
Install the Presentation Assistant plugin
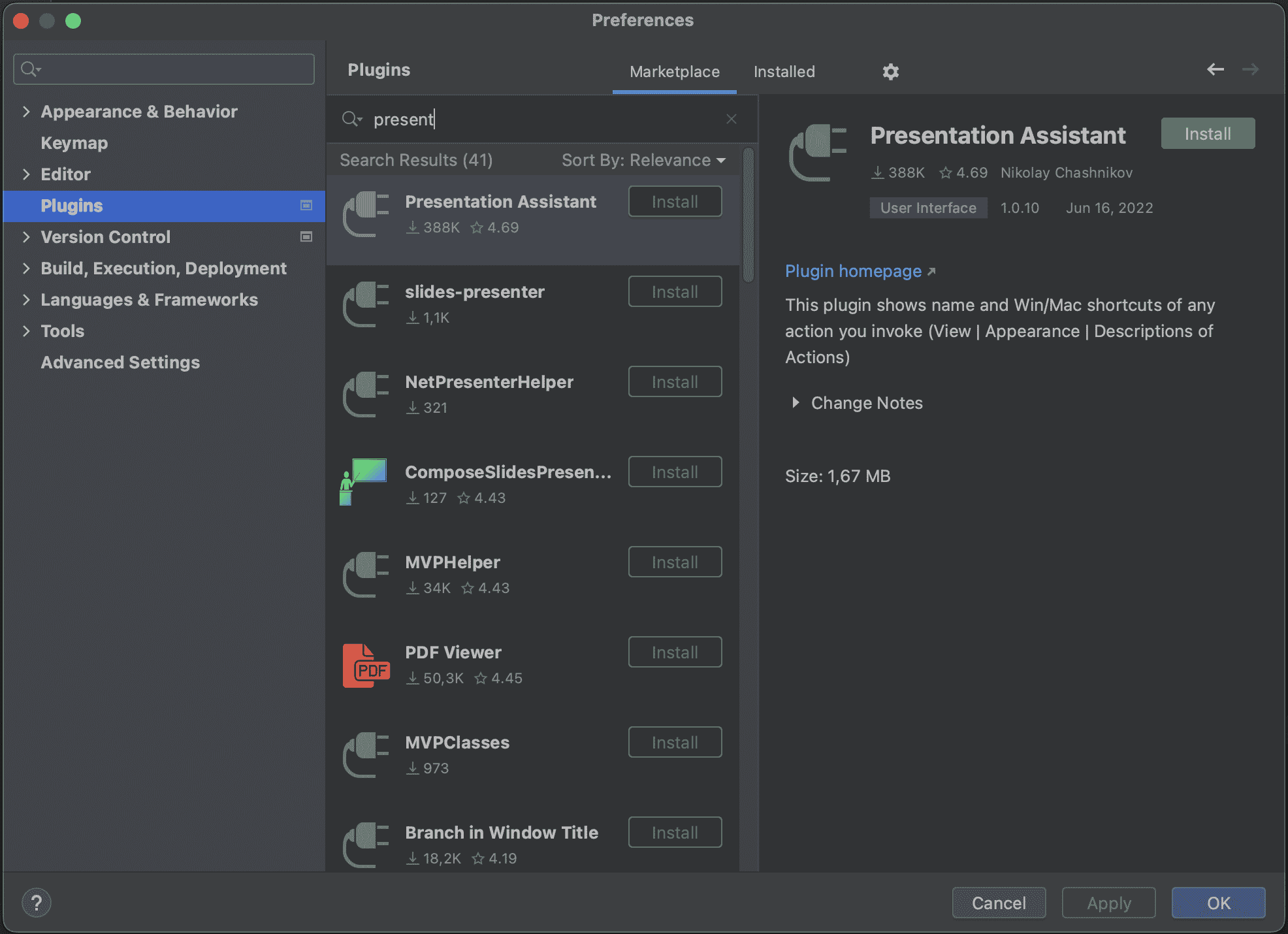(1207, 133)
